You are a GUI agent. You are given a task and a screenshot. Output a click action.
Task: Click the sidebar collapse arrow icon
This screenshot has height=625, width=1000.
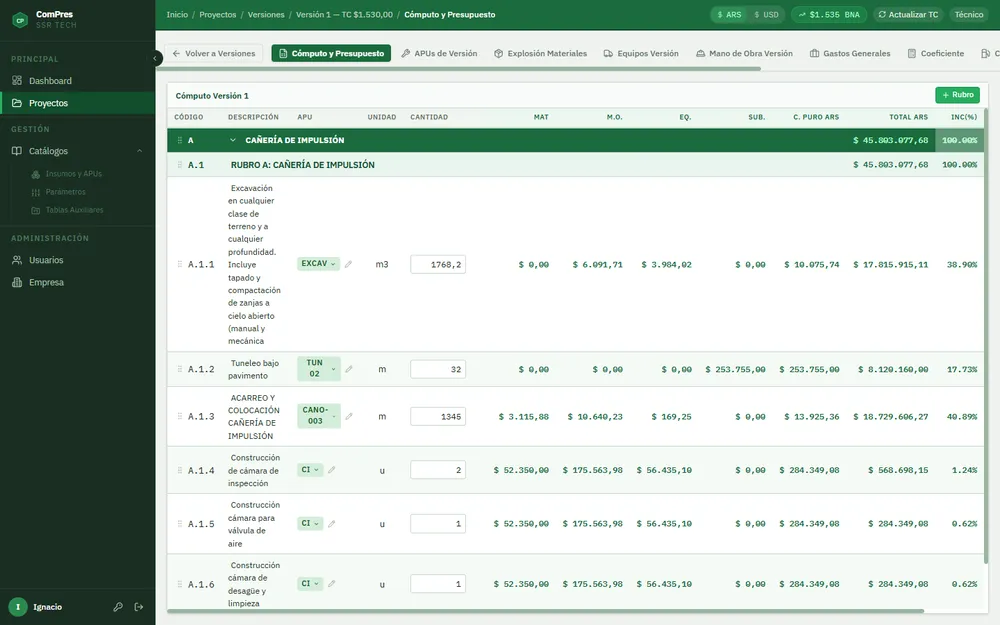(x=155, y=59)
